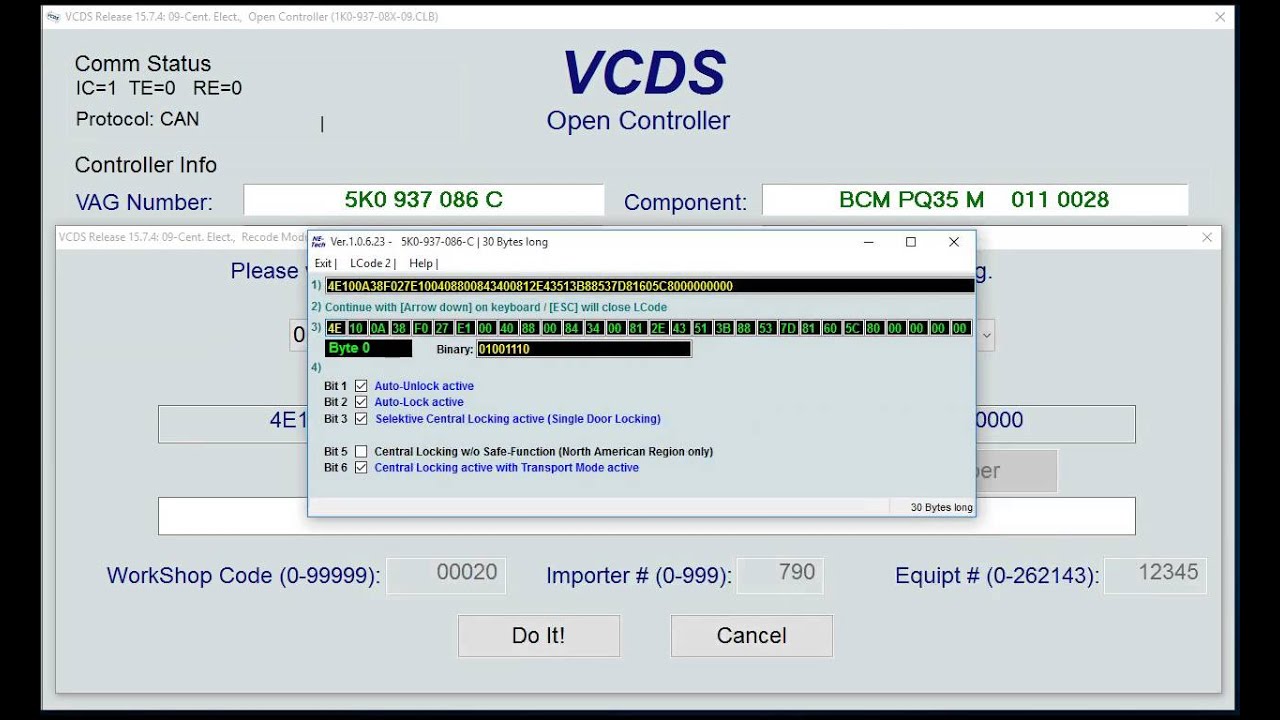Select byte cell 27

point(442,328)
